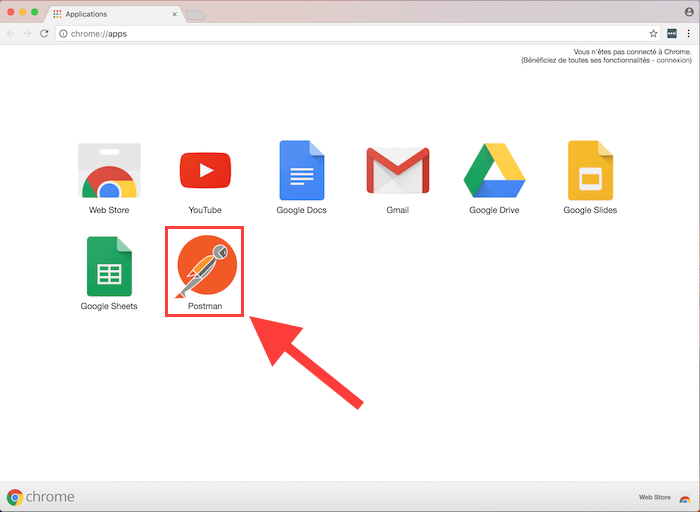The width and height of the screenshot is (700, 512).
Task: Launch the Postman app
Action: pyautogui.click(x=205, y=266)
